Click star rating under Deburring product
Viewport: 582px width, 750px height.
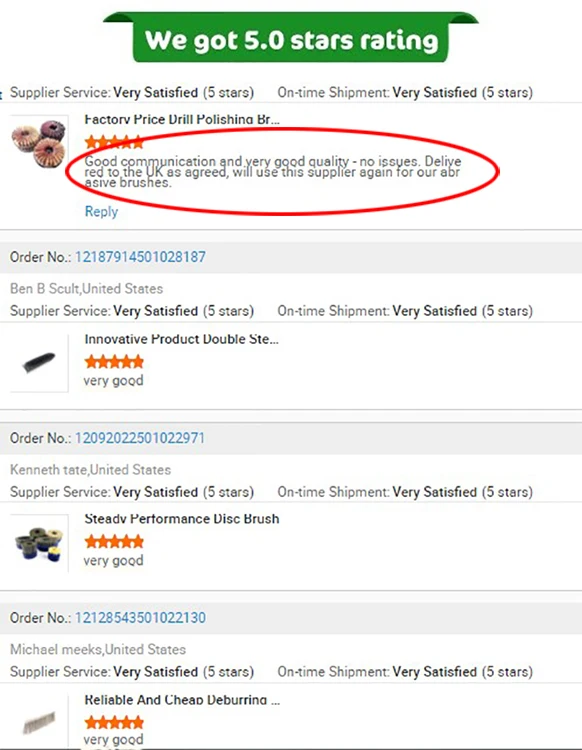coord(114,722)
